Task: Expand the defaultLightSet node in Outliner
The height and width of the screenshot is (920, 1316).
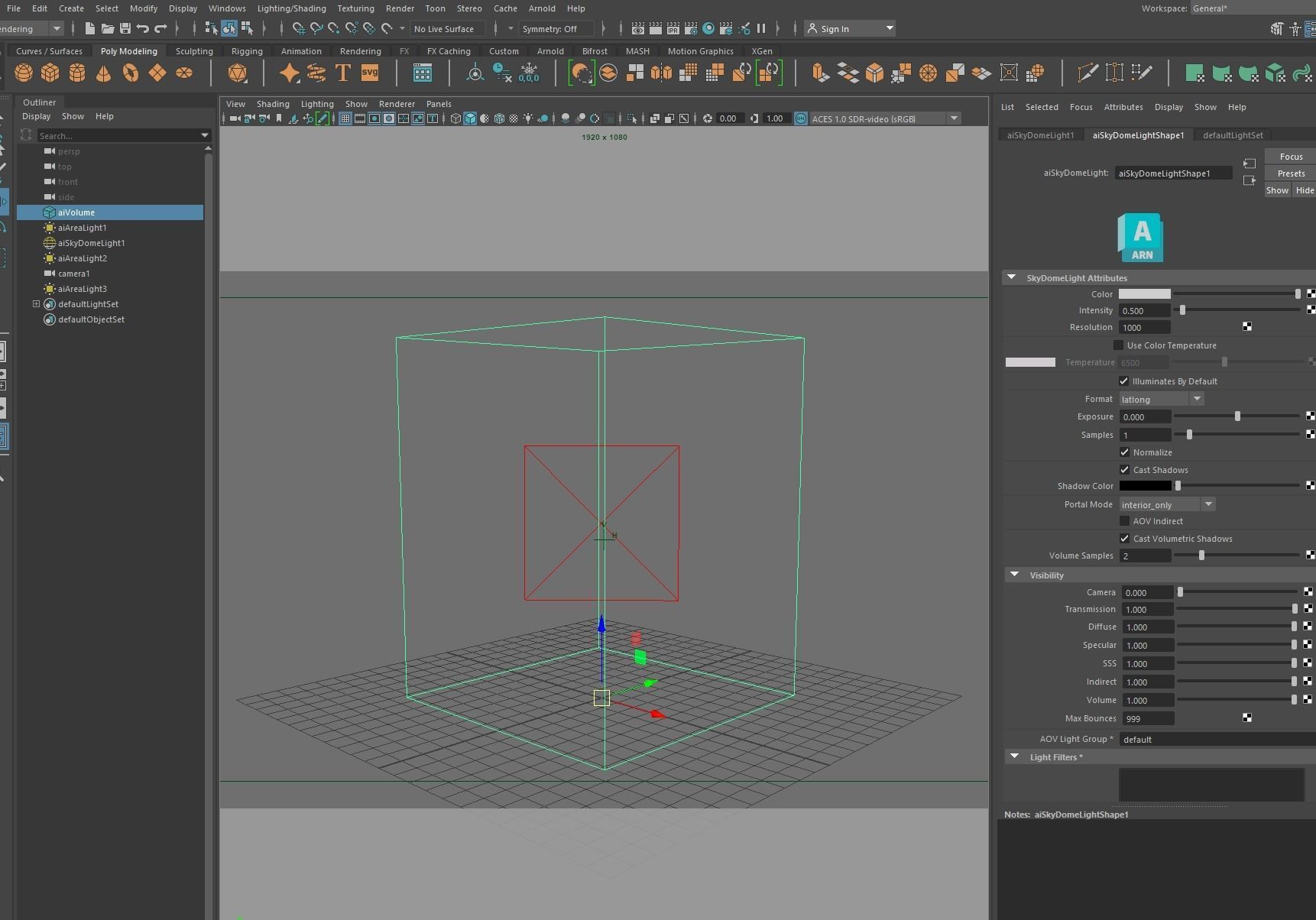Action: click(36, 304)
